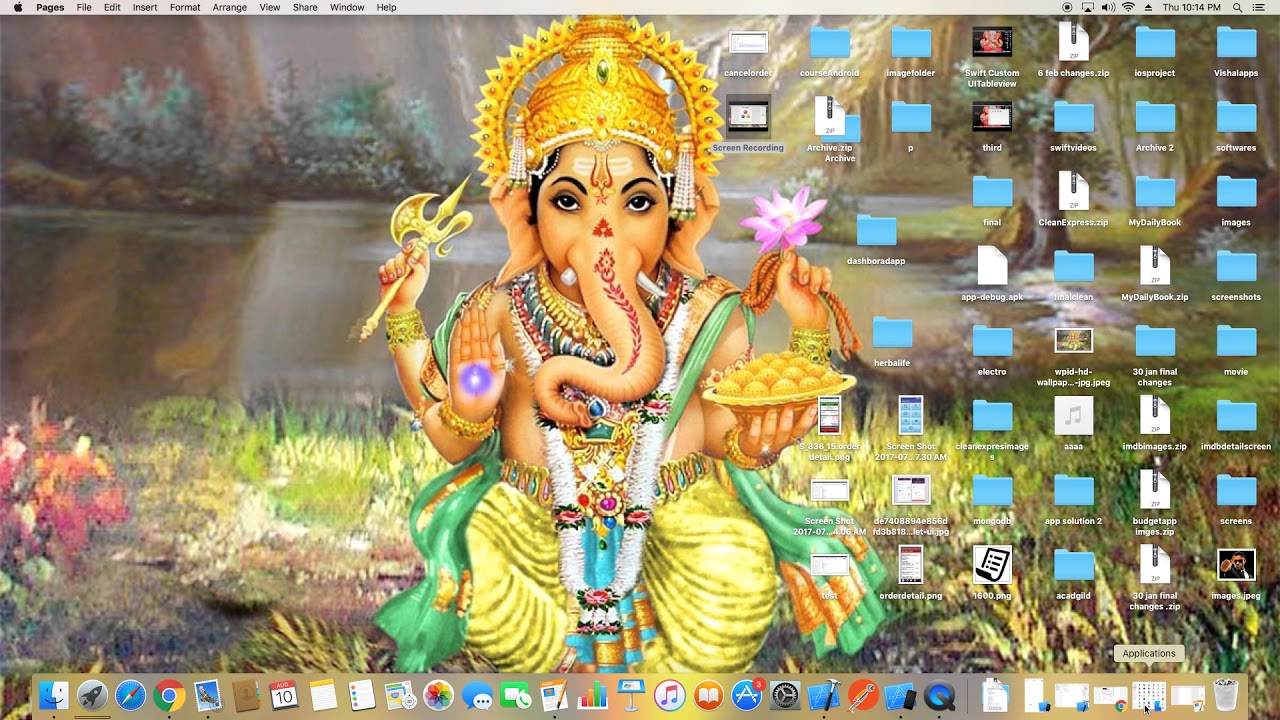Click the screen recording stop icon in menu bar
Image resolution: width=1280 pixels, height=720 pixels.
(x=1067, y=7)
